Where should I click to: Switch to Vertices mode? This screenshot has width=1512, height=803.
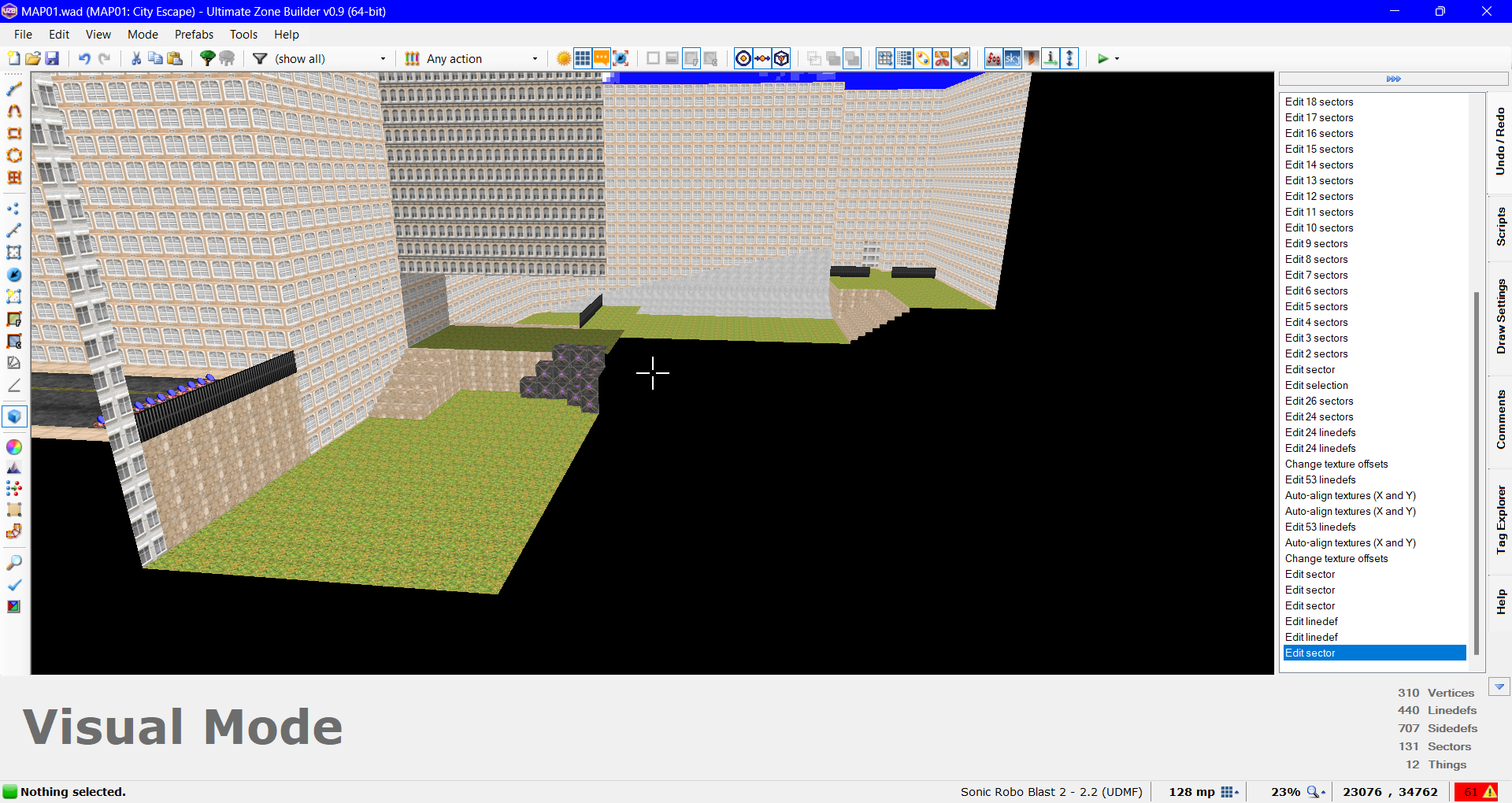point(14,209)
